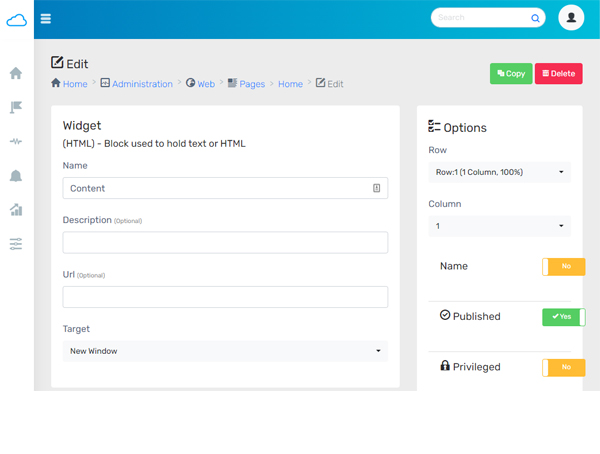Click the Widget heading text
This screenshot has width=600, height=454.
(x=82, y=126)
